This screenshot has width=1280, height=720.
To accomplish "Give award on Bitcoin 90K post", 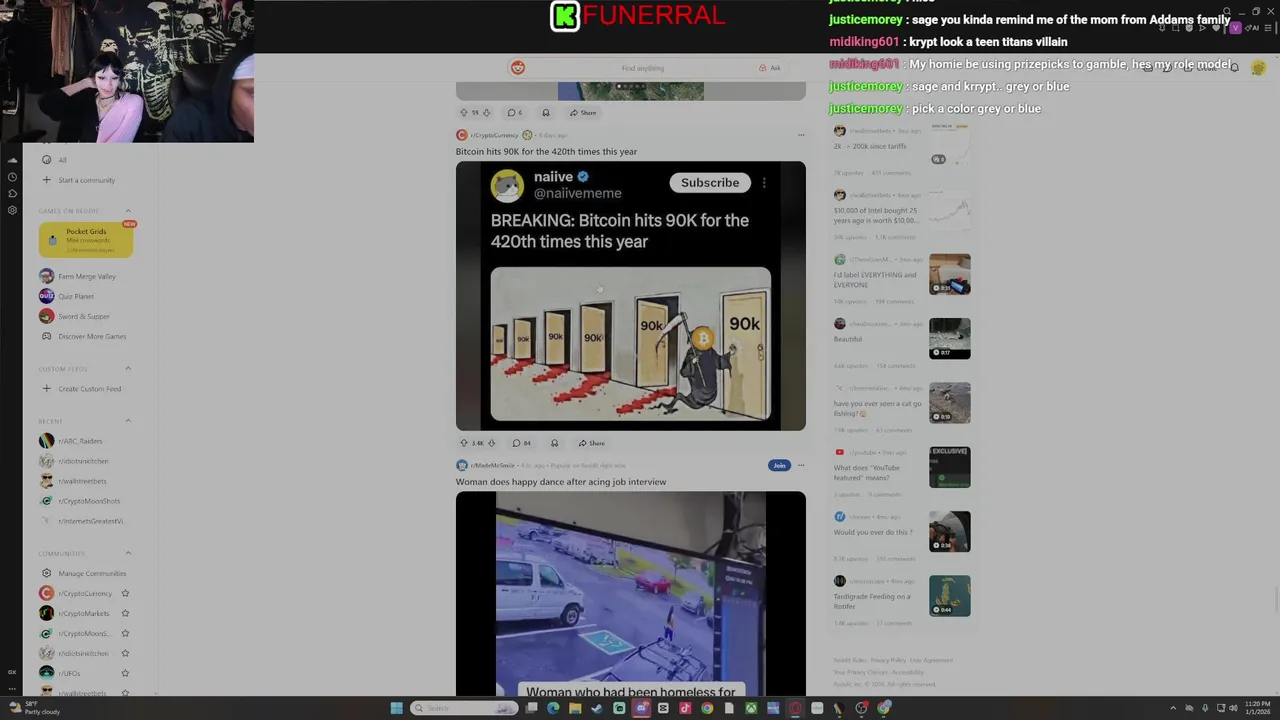I will tap(554, 443).
